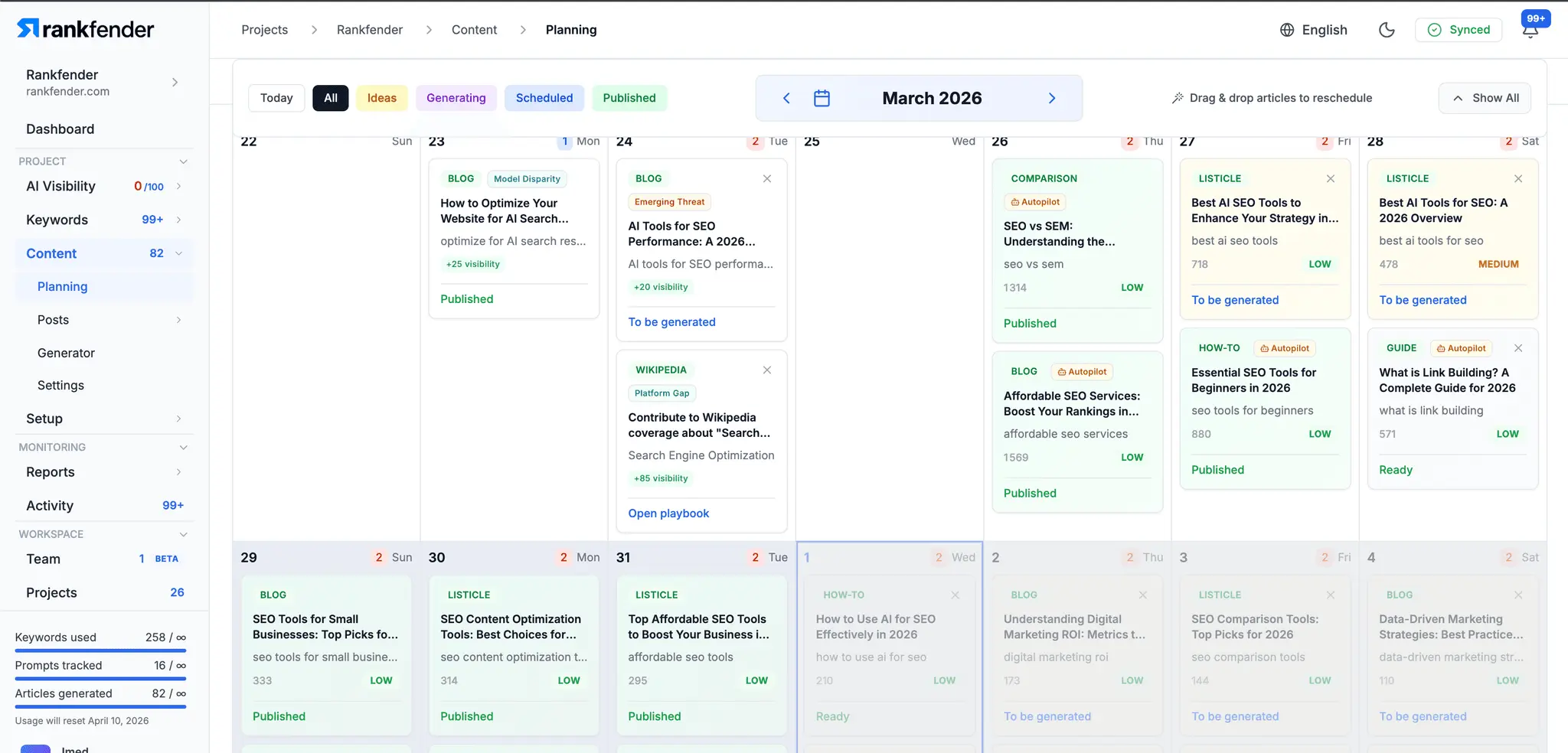Close the Best AI Tools for SEO overview card
This screenshot has height=753, width=1568.
pyautogui.click(x=1518, y=179)
